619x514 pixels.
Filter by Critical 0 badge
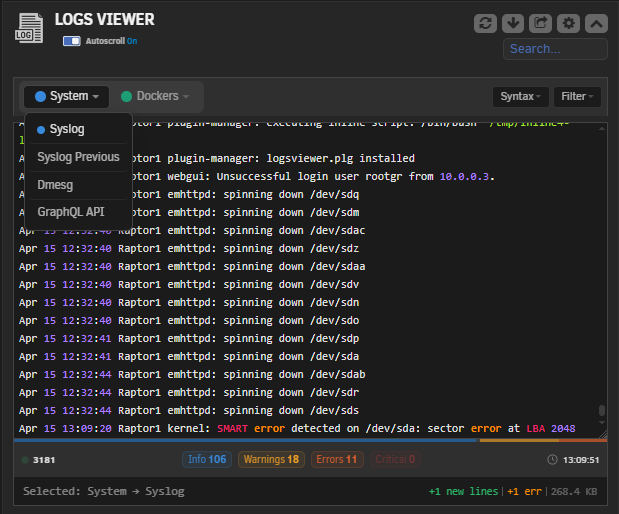[x=395, y=460]
